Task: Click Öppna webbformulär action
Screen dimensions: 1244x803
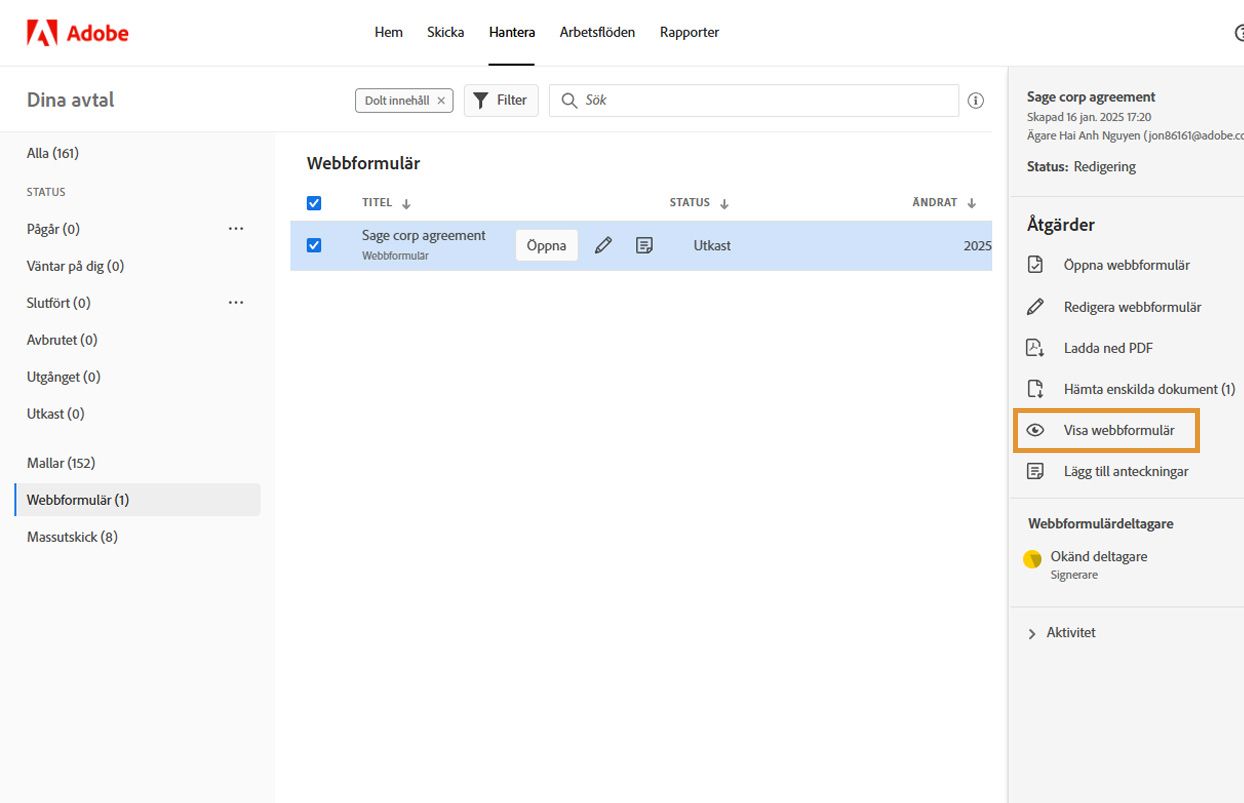Action: click(1126, 265)
